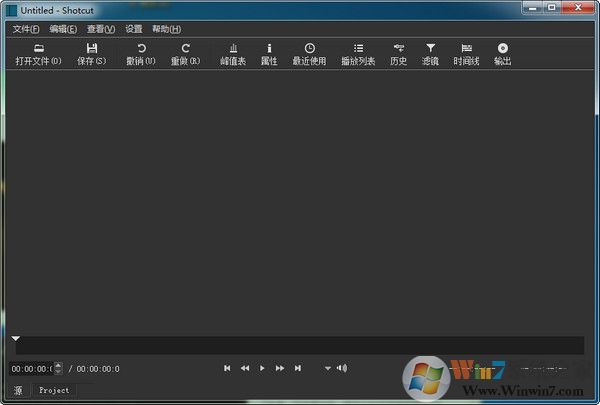Show the Recent (最近使用) files panel

[x=309, y=49]
